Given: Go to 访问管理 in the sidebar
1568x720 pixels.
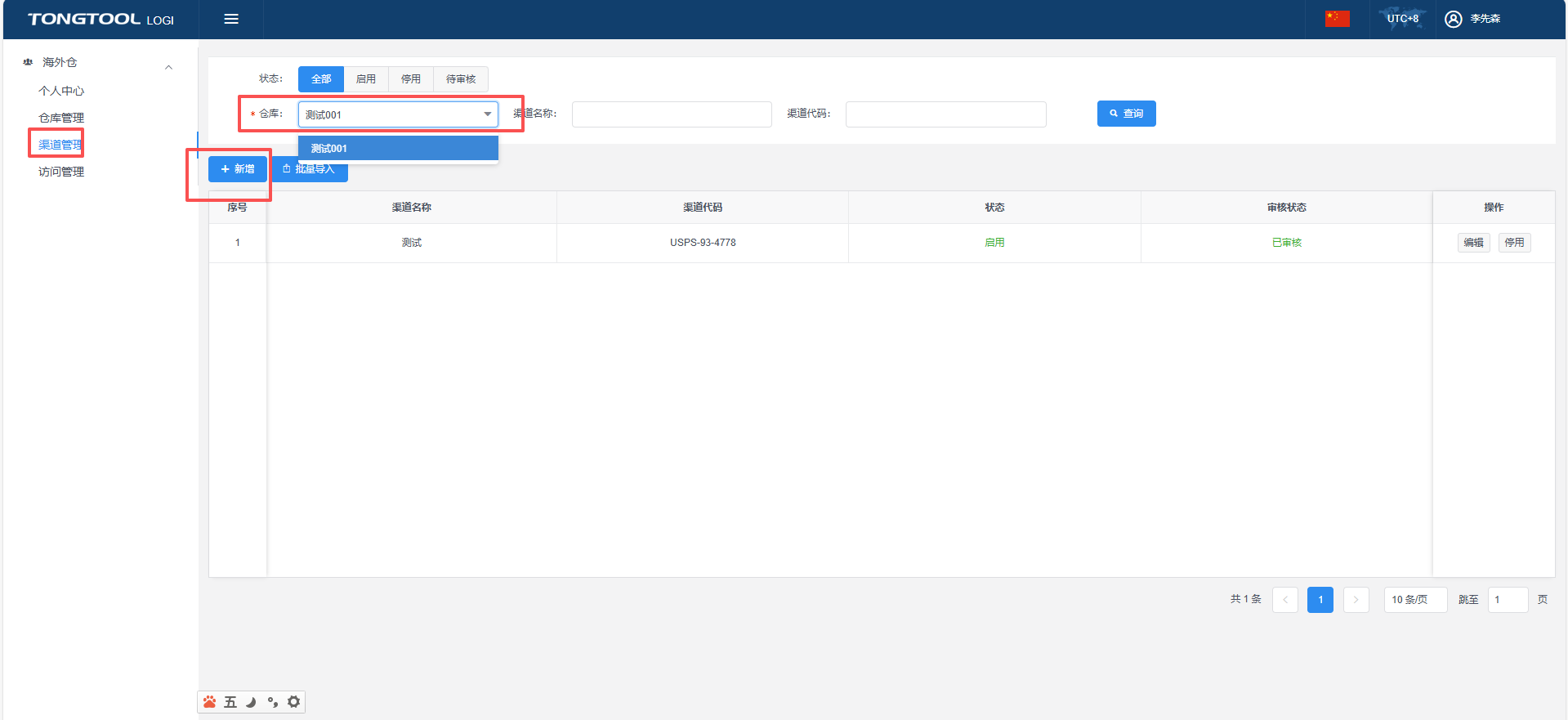Looking at the screenshot, I should click(61, 172).
